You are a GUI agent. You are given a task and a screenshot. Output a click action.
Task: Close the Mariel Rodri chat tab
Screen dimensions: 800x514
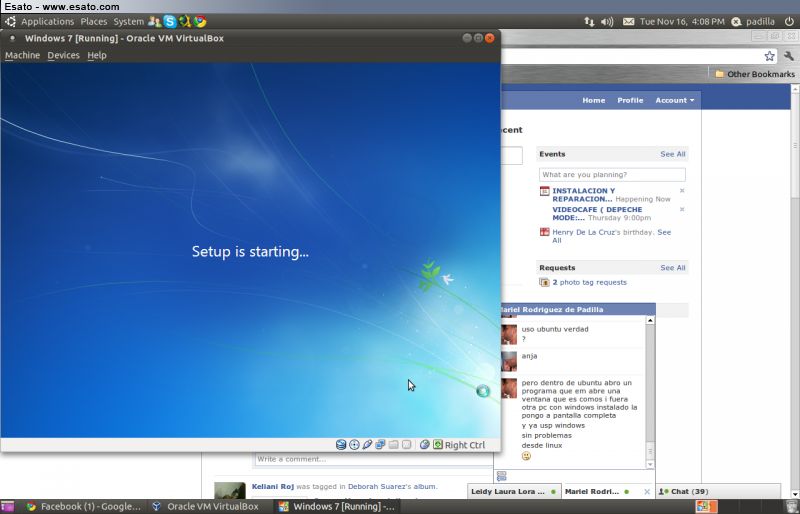(x=647, y=492)
